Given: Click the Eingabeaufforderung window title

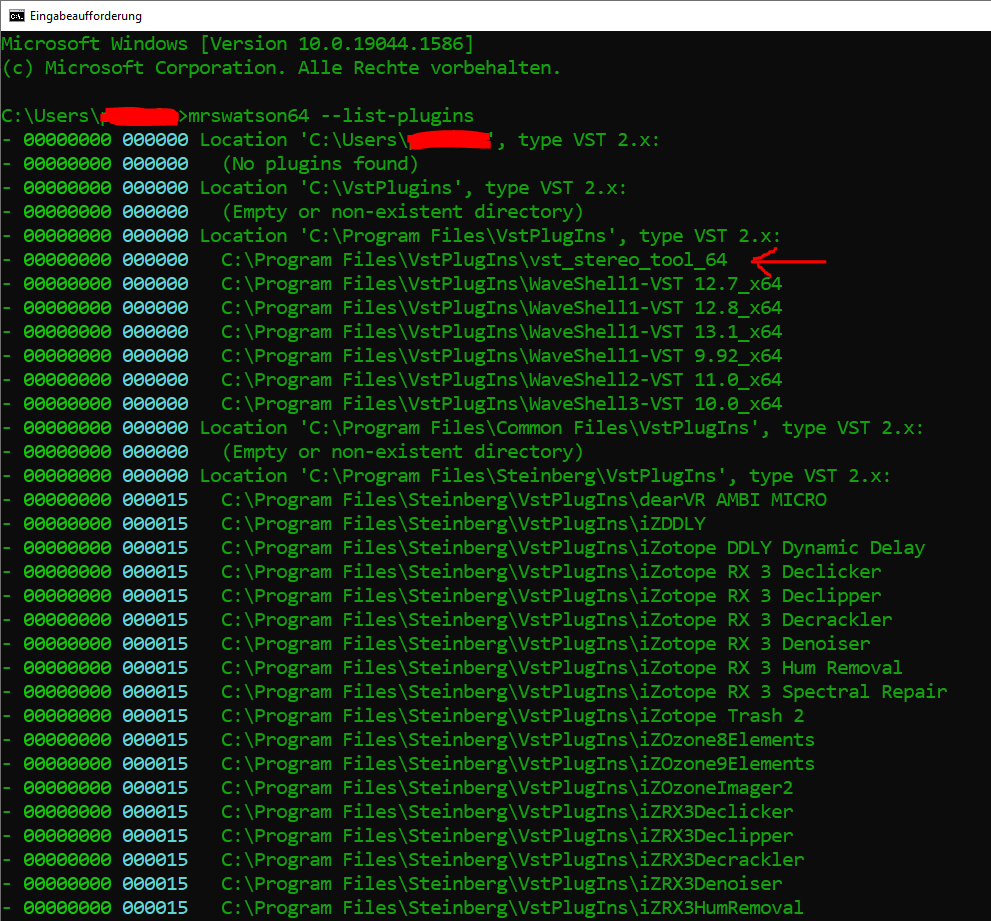Looking at the screenshot, I should coord(85,16).
